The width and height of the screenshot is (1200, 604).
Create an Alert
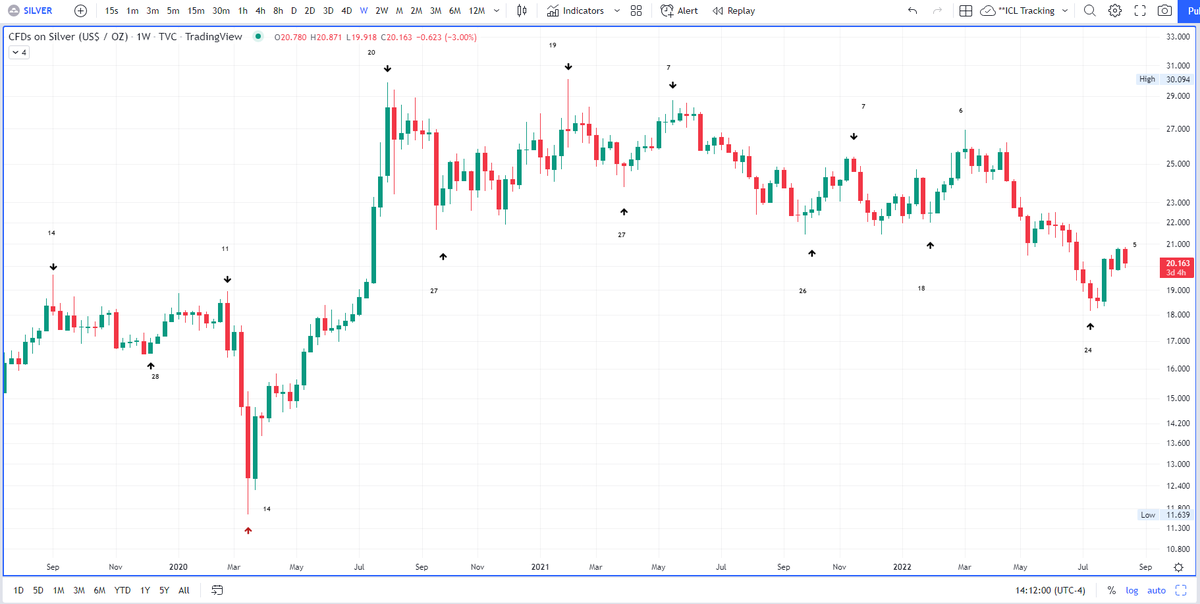pyautogui.click(x=680, y=11)
